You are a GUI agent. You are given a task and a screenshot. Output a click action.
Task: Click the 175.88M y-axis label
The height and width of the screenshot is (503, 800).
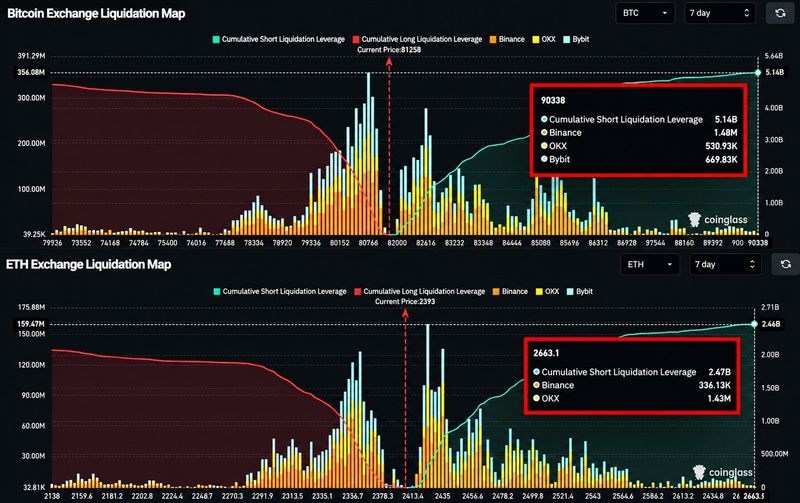(32, 307)
